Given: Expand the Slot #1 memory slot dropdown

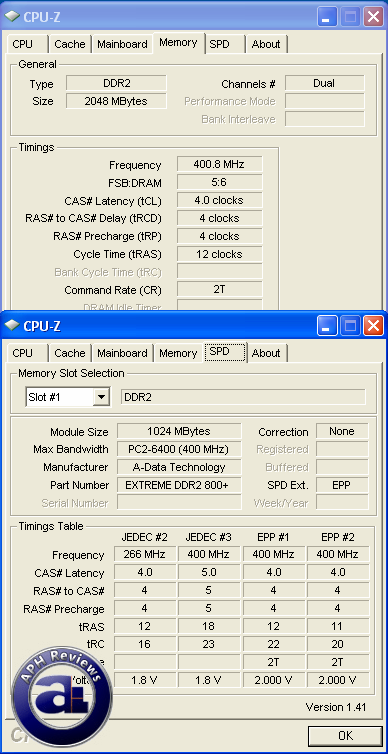Looking at the screenshot, I should [x=101, y=397].
